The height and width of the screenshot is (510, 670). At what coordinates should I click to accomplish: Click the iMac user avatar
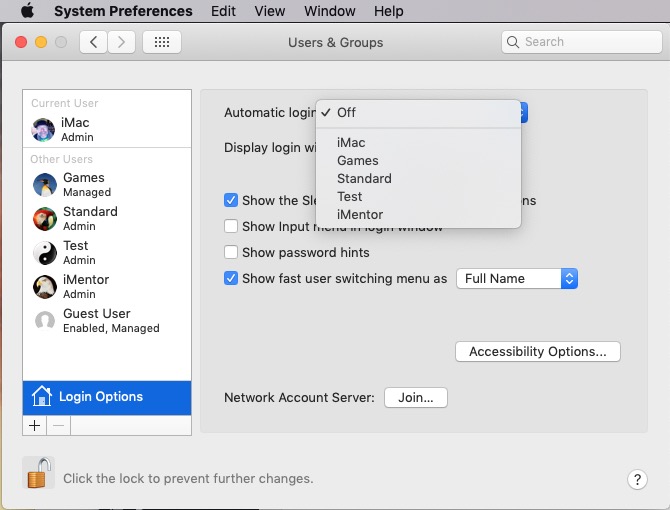click(43, 129)
